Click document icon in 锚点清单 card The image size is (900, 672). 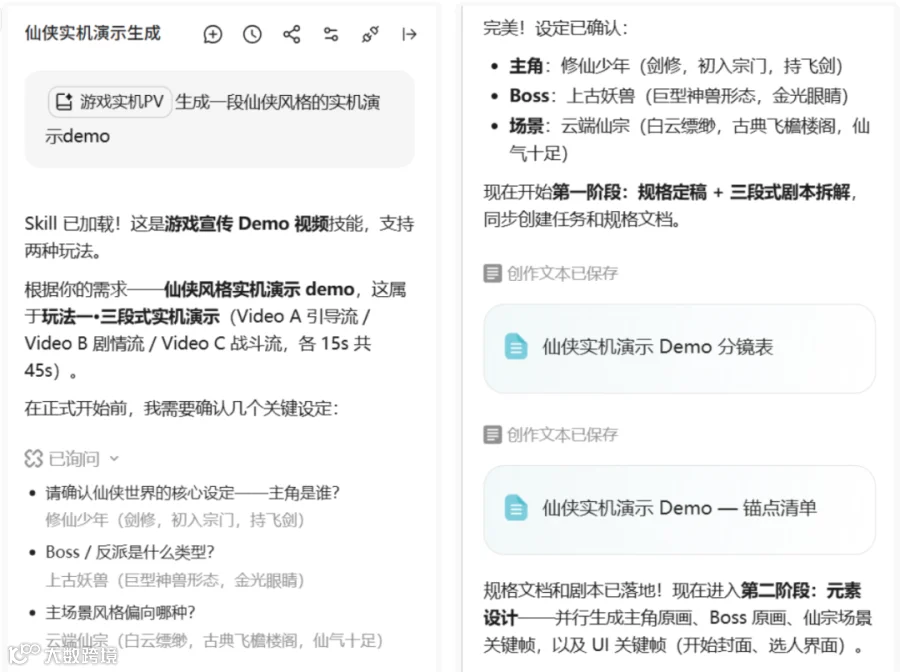(x=515, y=508)
